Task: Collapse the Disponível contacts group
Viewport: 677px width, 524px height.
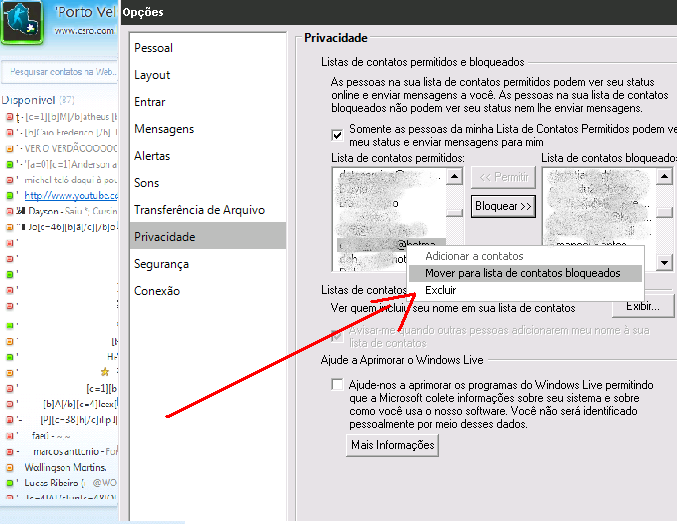Action: click(x=30, y=101)
